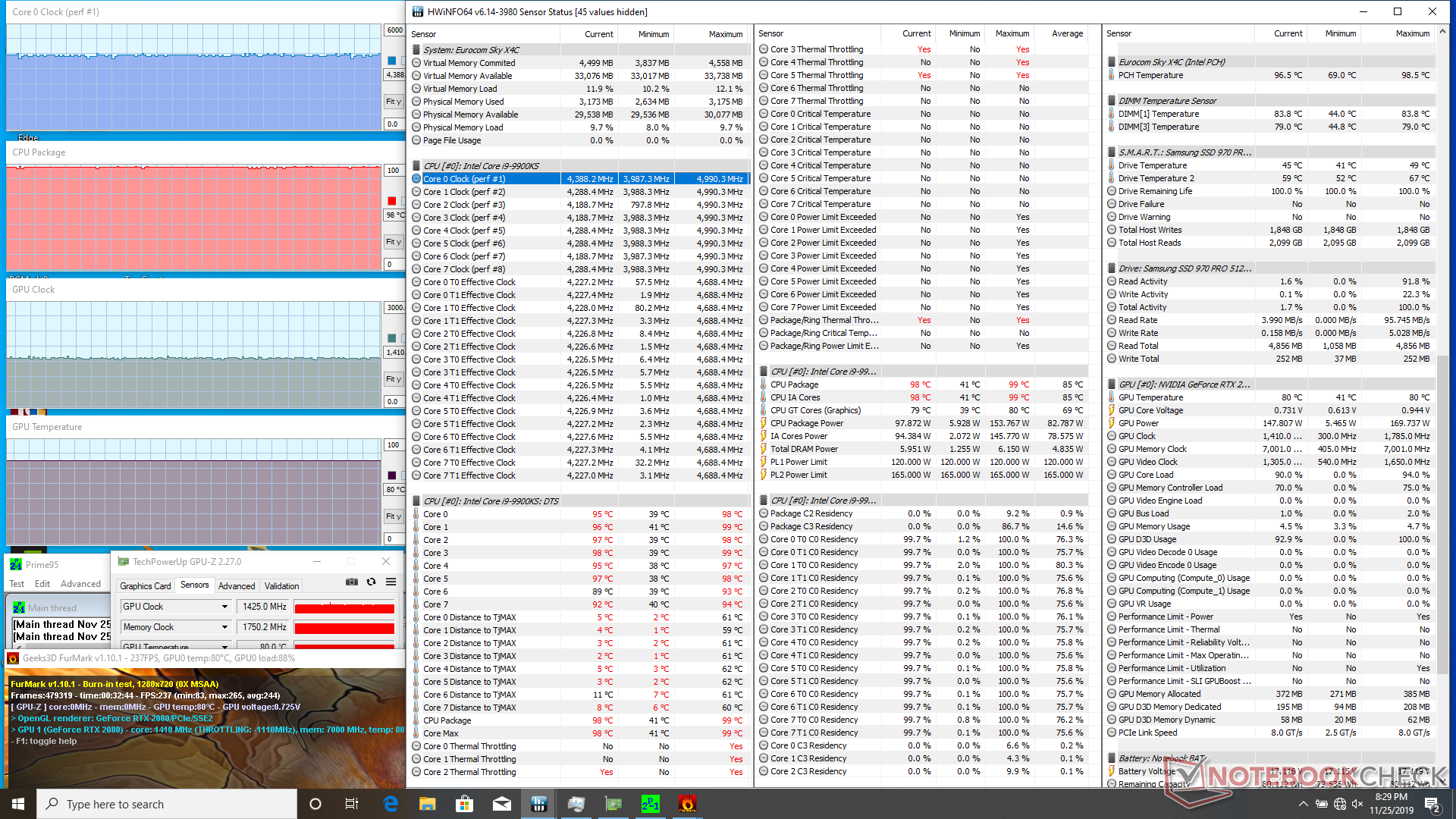The height and width of the screenshot is (819, 1456).
Task: Open the Test menu in Prime95
Action: pyautogui.click(x=17, y=584)
